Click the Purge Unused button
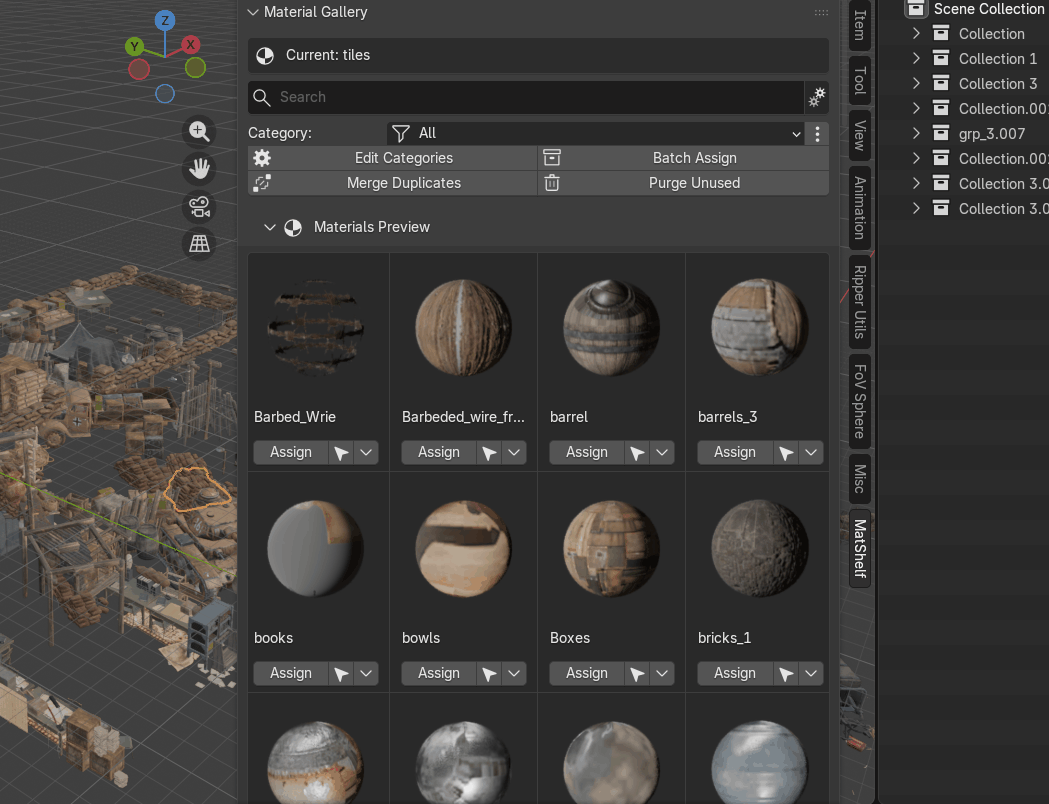The image size is (1049, 804). [x=683, y=183]
